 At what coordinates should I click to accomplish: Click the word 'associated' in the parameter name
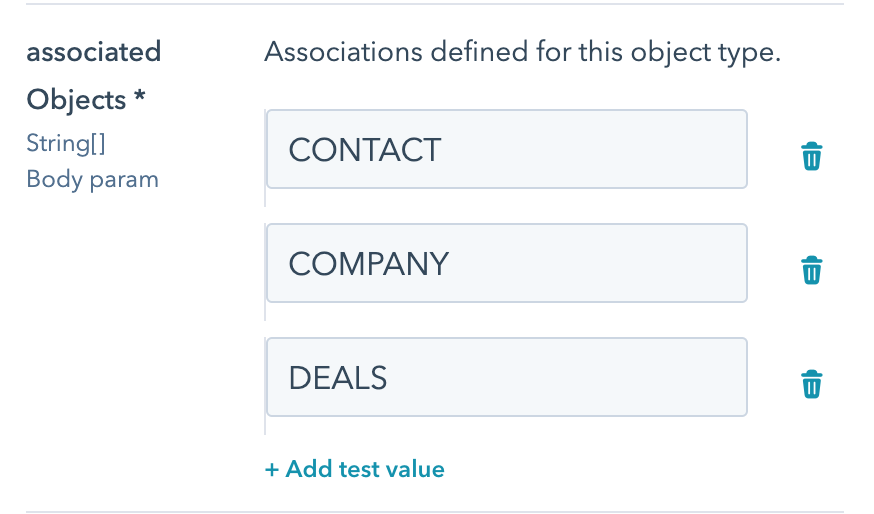(93, 51)
